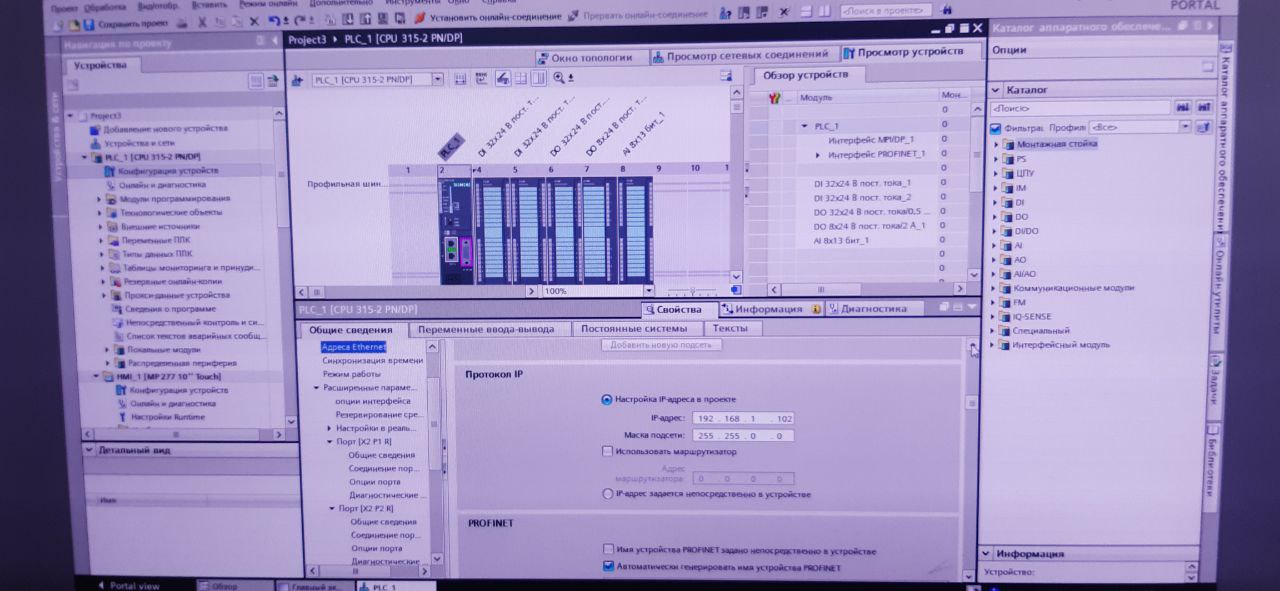
Task: Click the Undo arrow icon in toolbar
Action: 273,21
